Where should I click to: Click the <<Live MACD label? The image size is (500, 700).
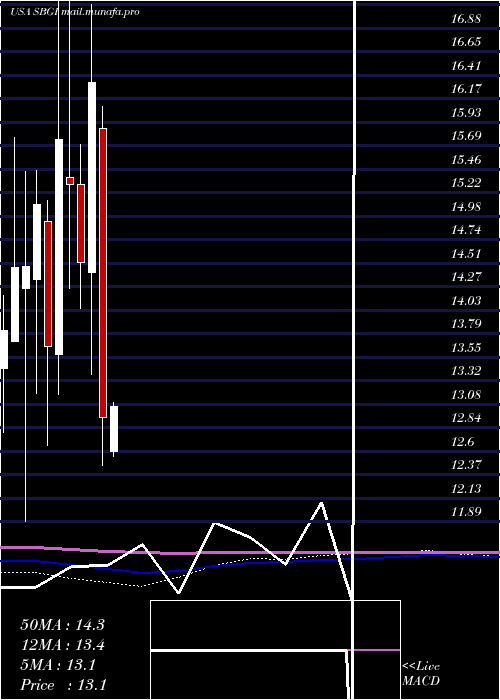pos(421,674)
